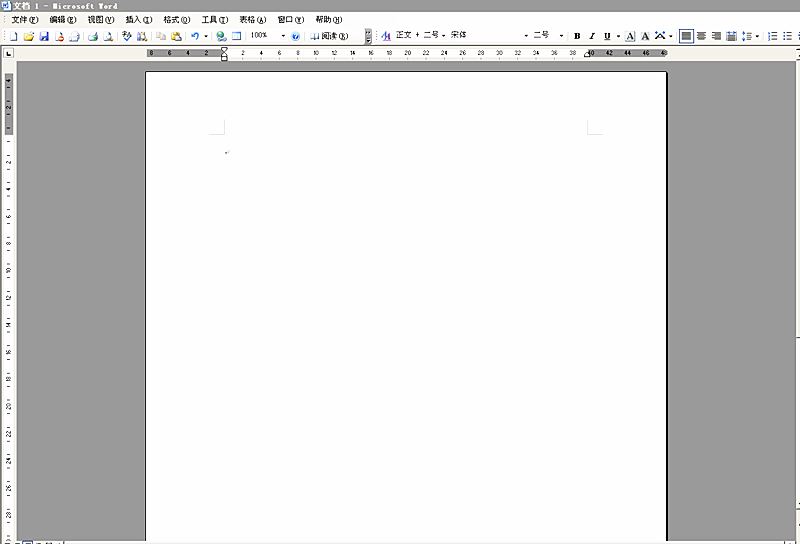Open the font name dropdown showing 宋体
This screenshot has width=800, height=544.
(526, 36)
